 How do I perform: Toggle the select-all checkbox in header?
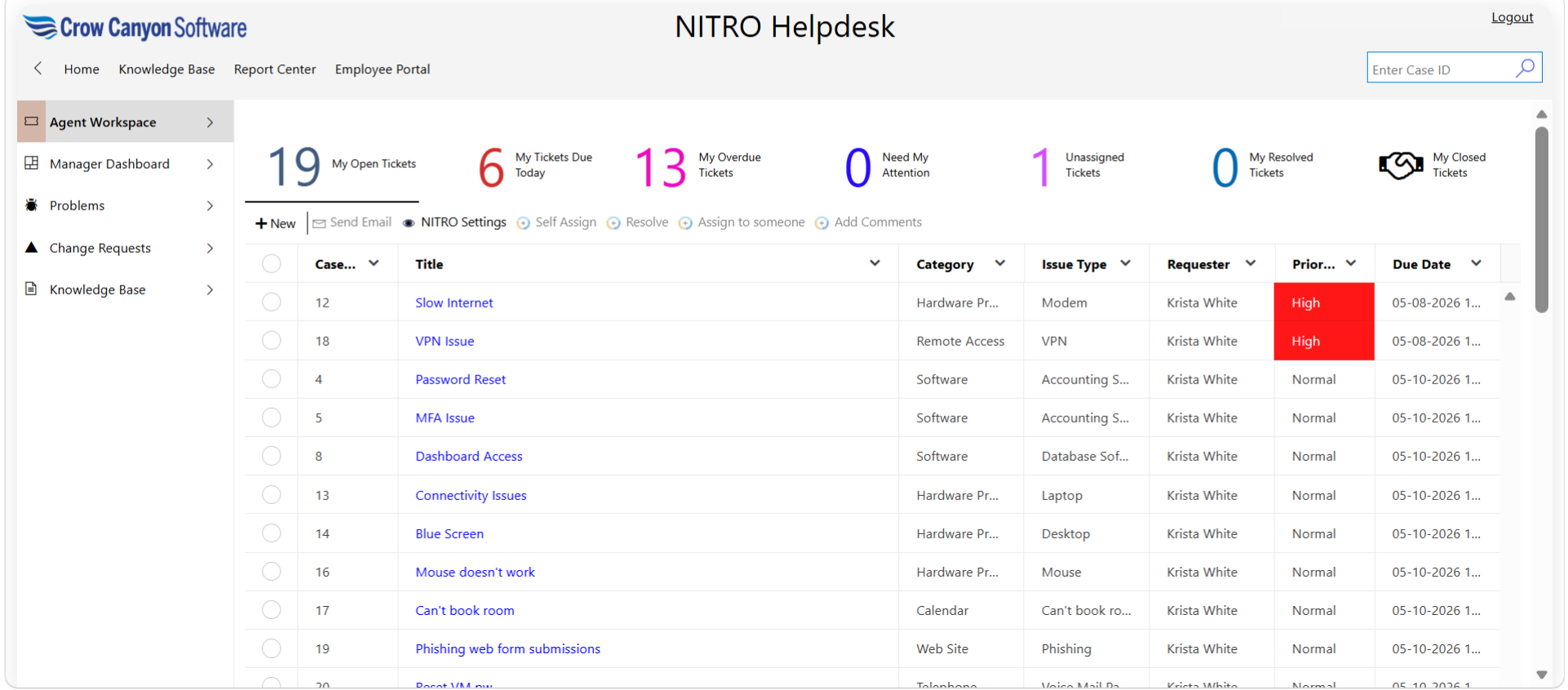tap(272, 263)
